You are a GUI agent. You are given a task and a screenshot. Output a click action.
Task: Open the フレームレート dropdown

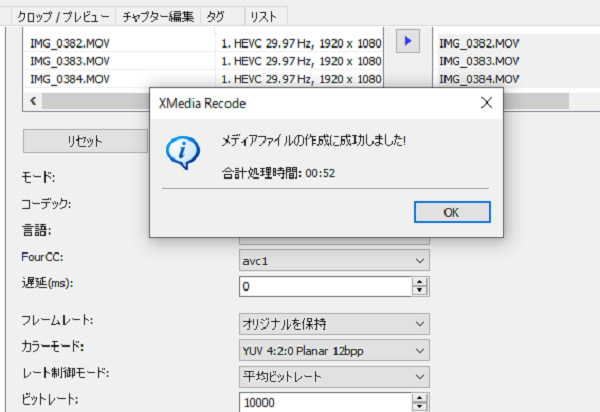coord(334,324)
